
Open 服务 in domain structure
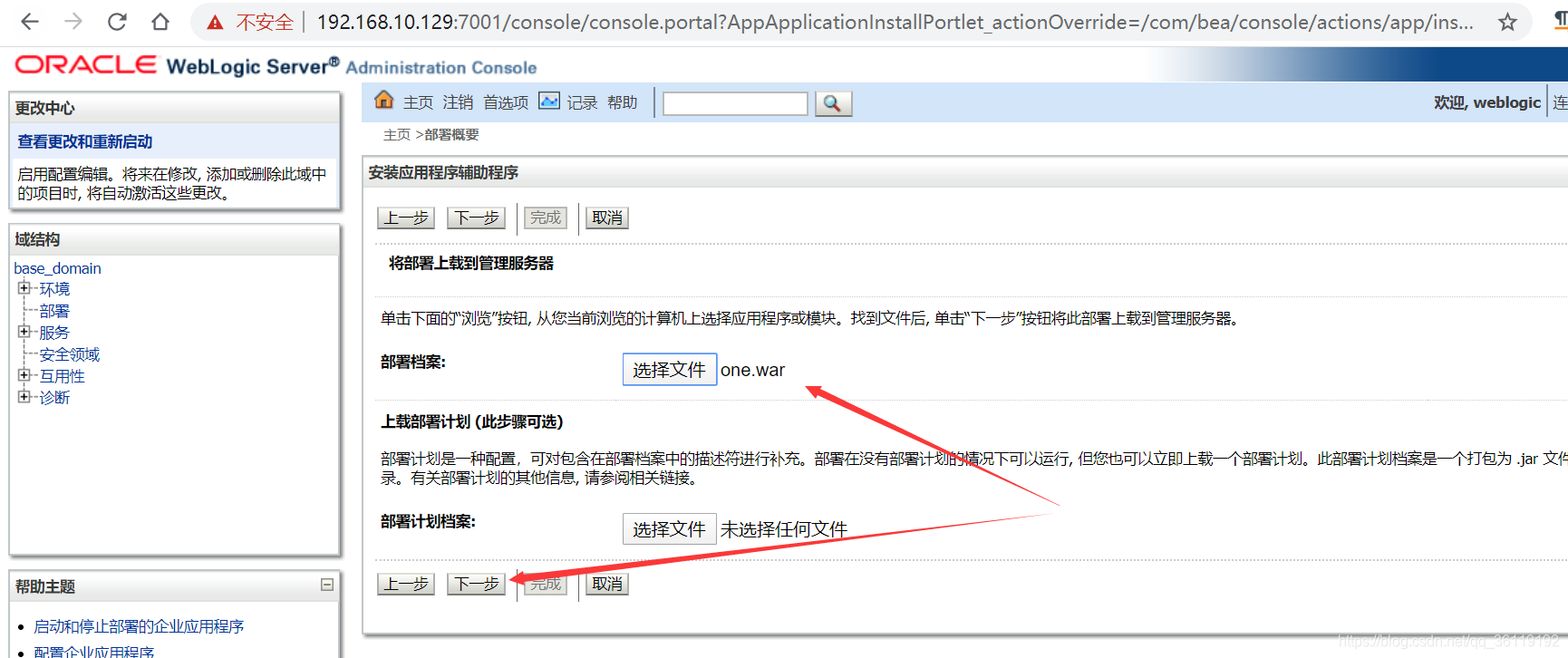click(54, 333)
